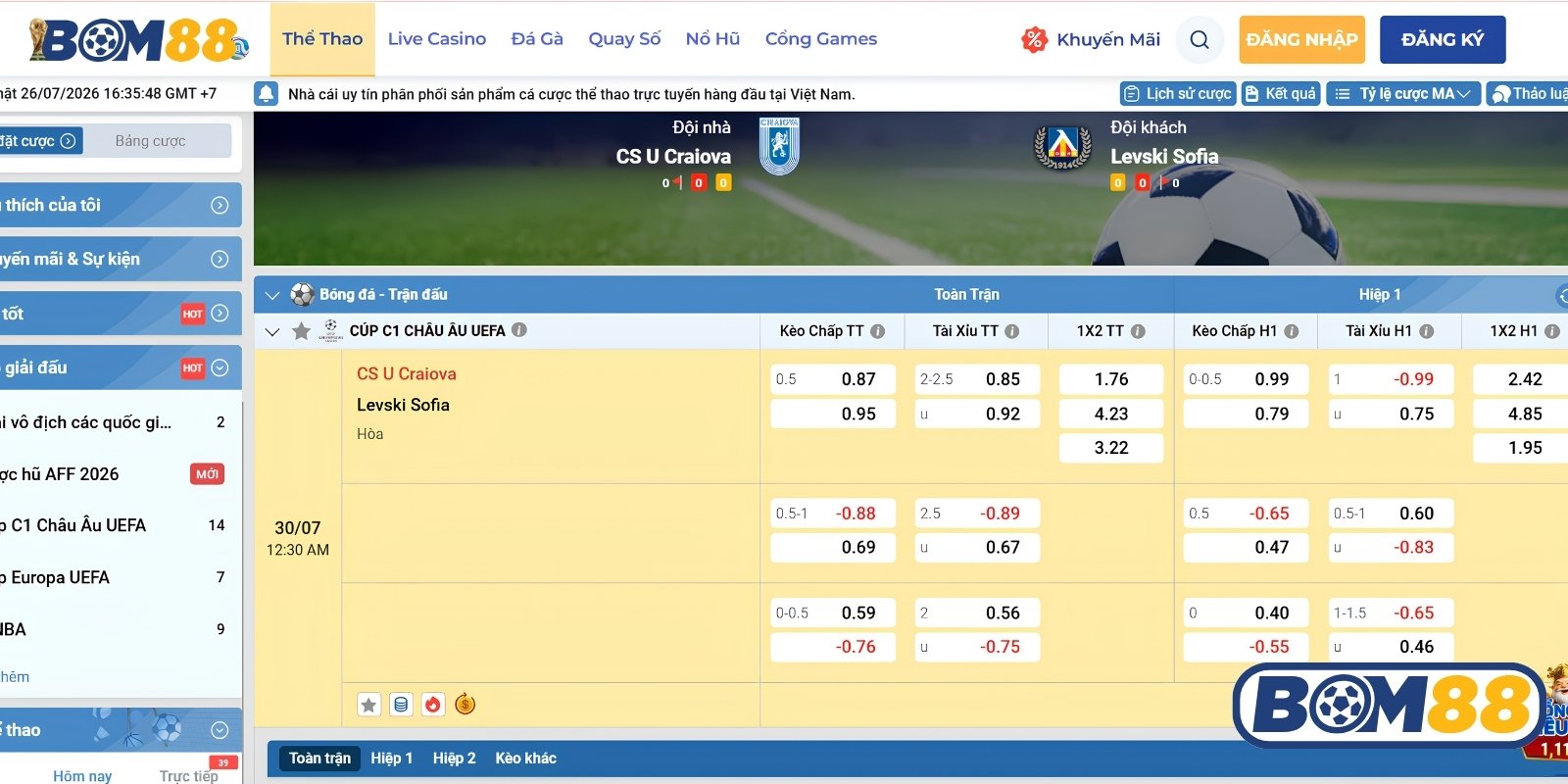Select the Hôm nay filter
The image size is (1568, 784).
tap(82, 775)
